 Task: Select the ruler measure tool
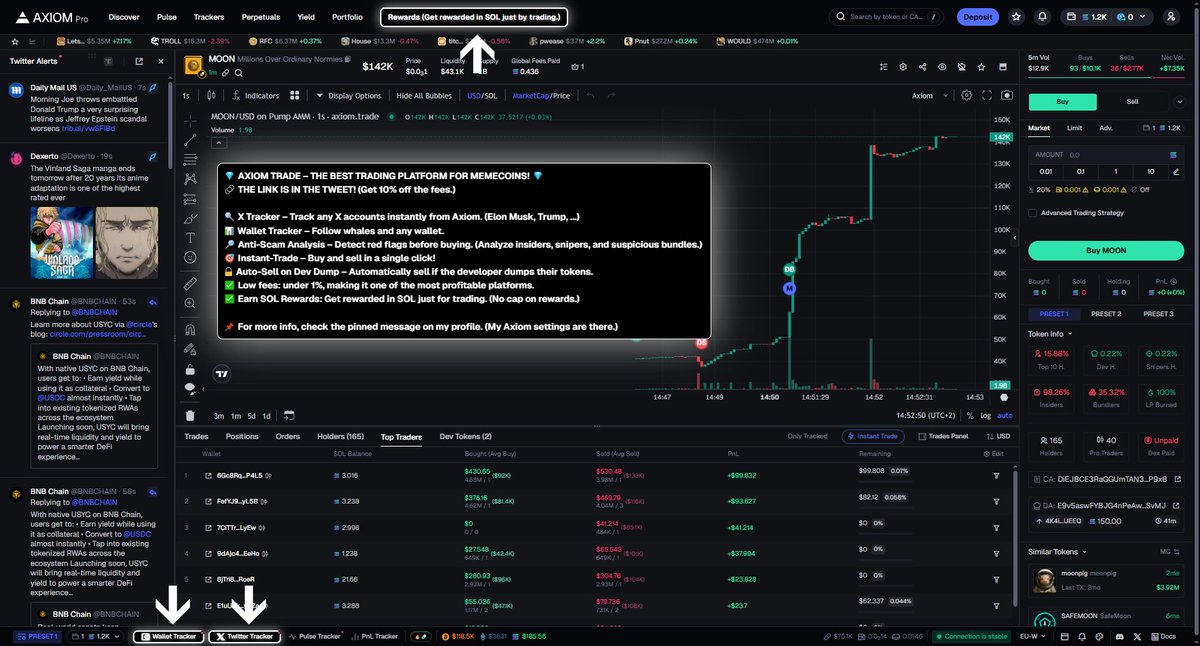191,284
